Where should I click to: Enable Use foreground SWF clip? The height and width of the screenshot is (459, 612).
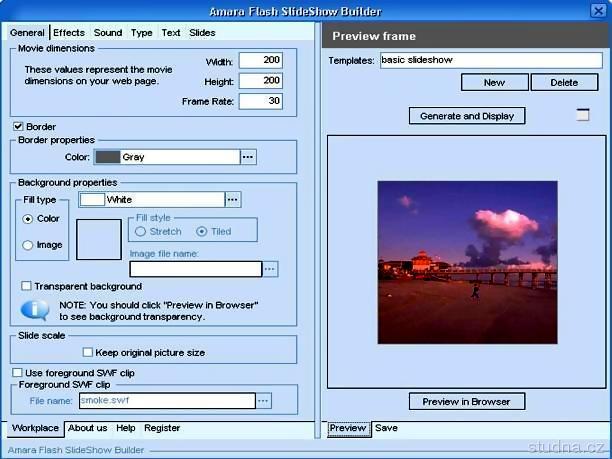point(17,373)
